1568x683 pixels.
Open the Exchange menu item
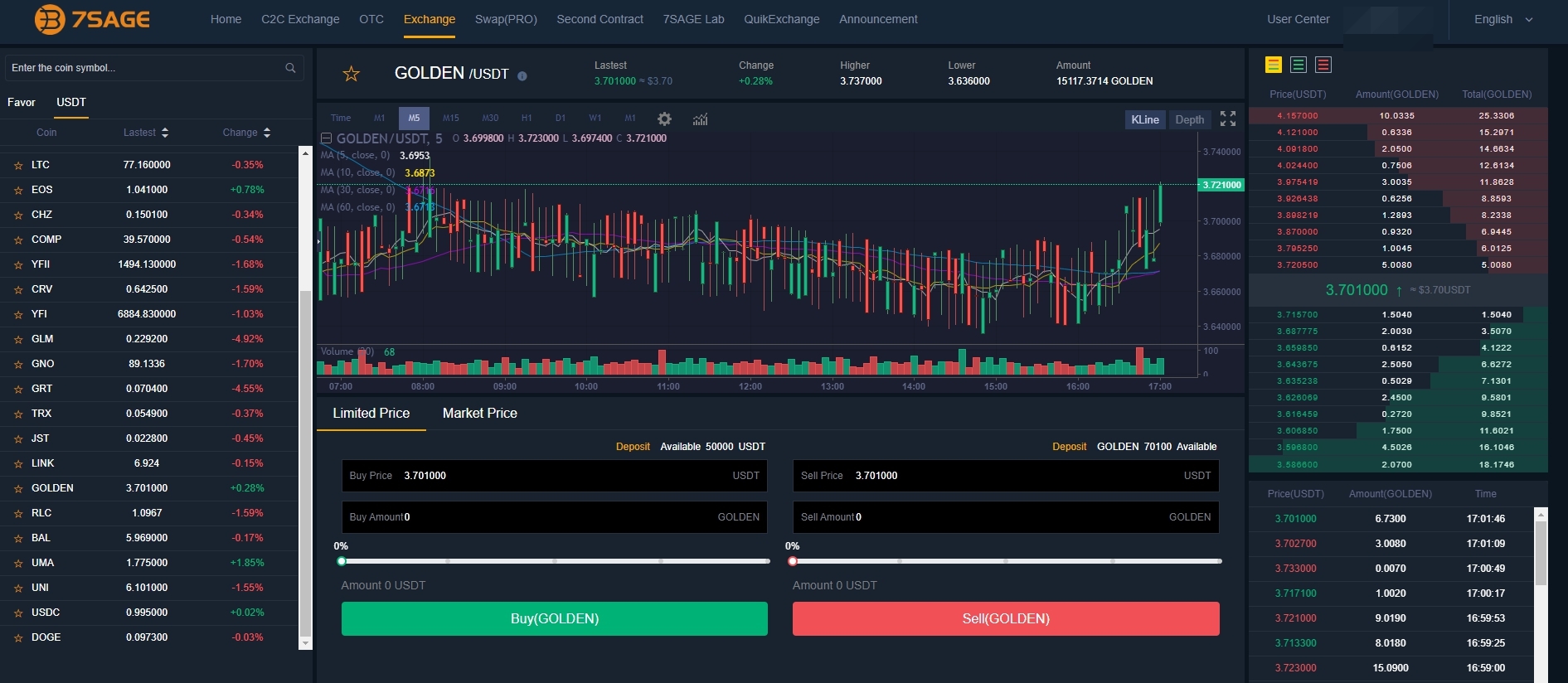coord(430,19)
